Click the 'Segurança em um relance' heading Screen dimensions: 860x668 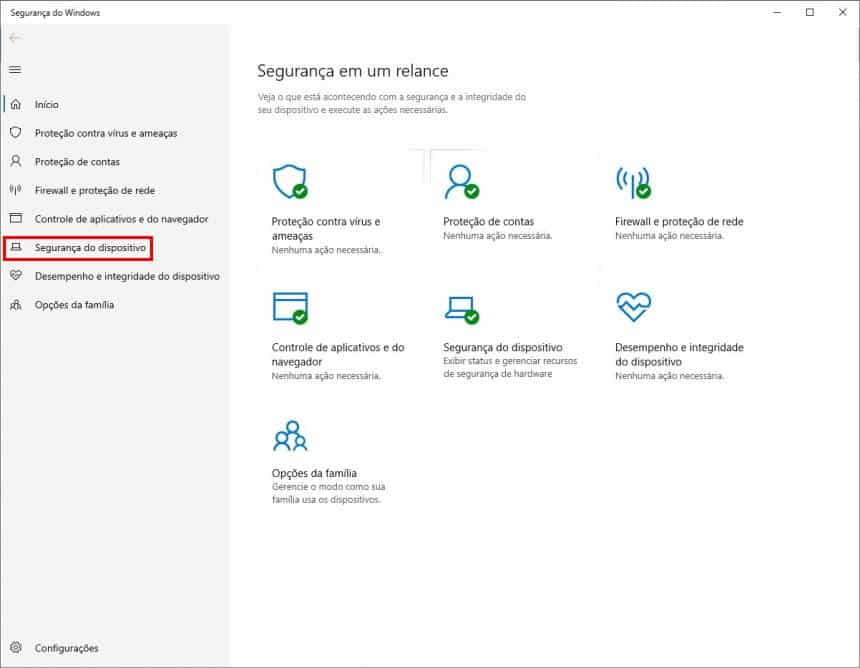coord(353,71)
